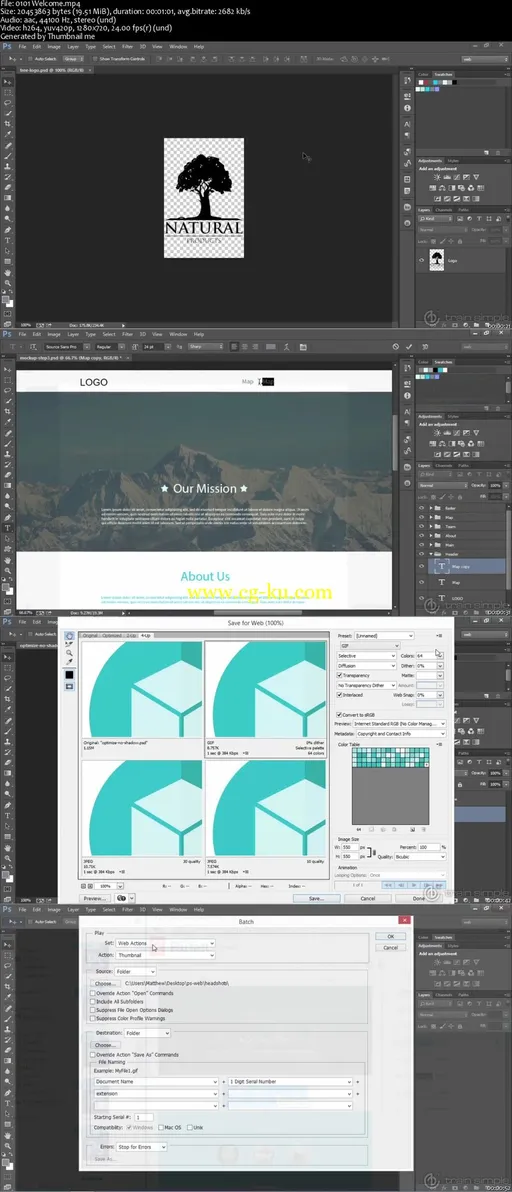Screen dimensions: 512x1192
Task: Open the browser preview icon beside Preview button
Action: point(122,898)
